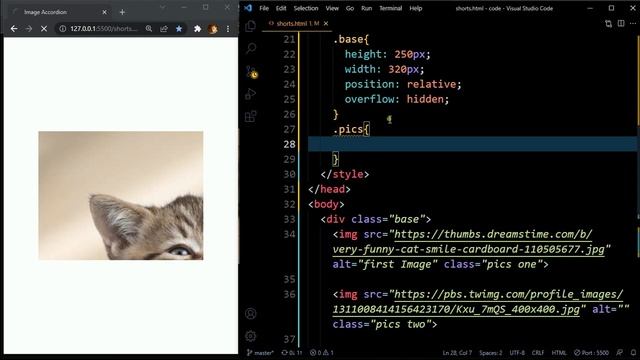640x360 pixels.
Task: Open the Extensions view
Action: 251,116
